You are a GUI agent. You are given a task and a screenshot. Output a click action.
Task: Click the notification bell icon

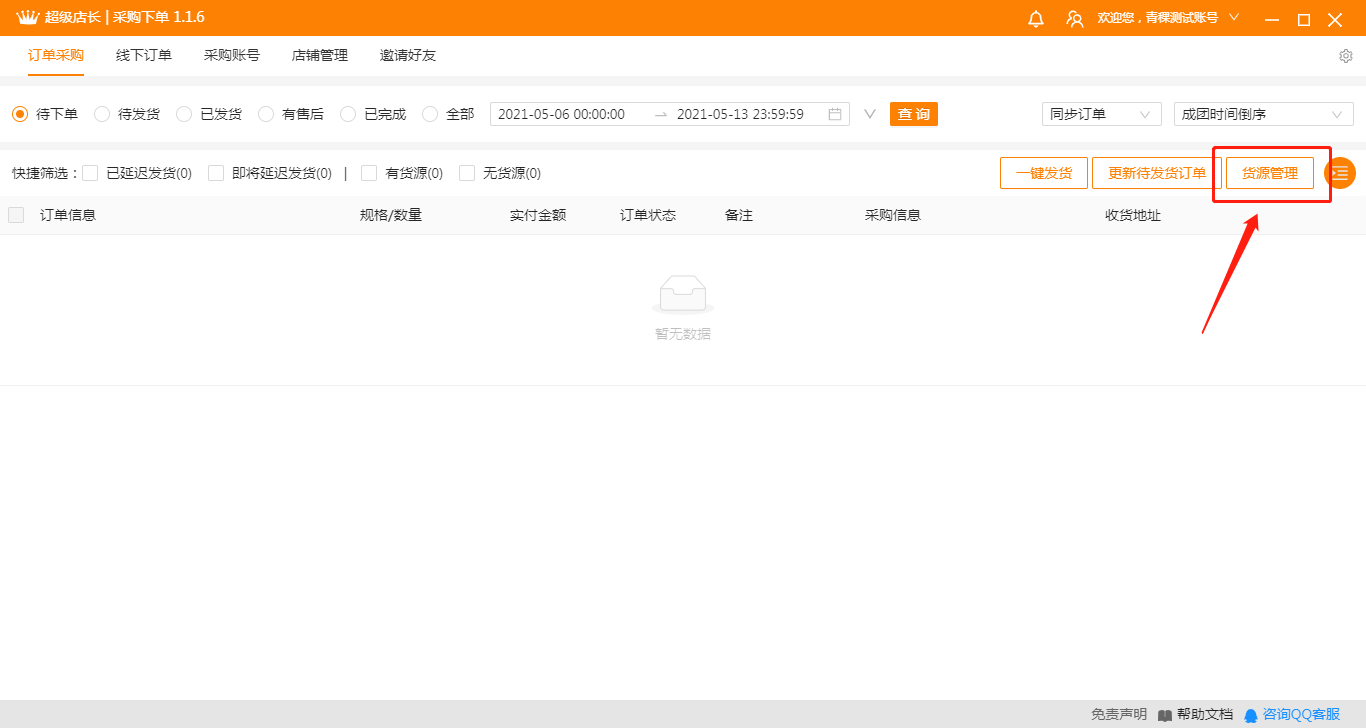tap(1036, 19)
